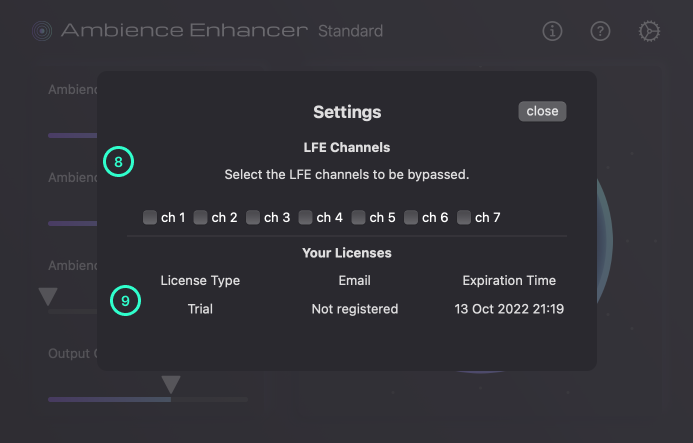Click the settings gear icon
This screenshot has width=693, height=443.
[649, 31]
